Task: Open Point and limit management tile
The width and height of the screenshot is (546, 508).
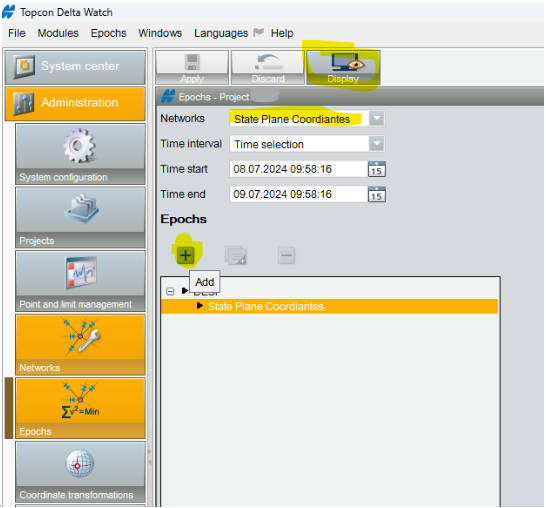Action: pos(80,281)
